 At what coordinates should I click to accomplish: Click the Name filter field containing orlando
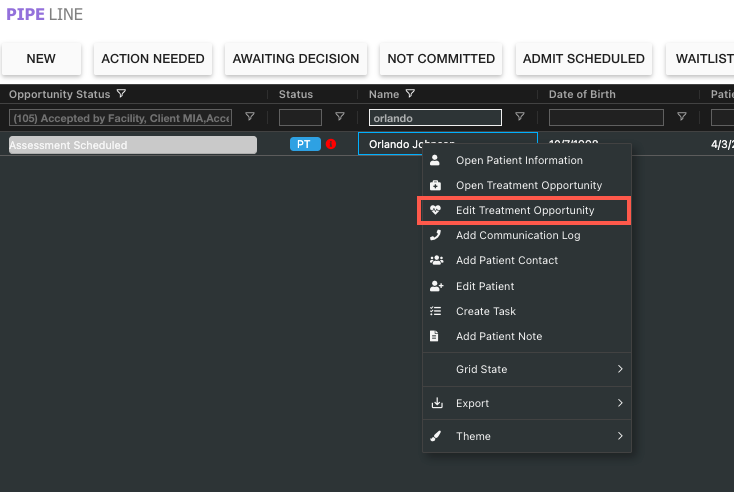(435, 118)
